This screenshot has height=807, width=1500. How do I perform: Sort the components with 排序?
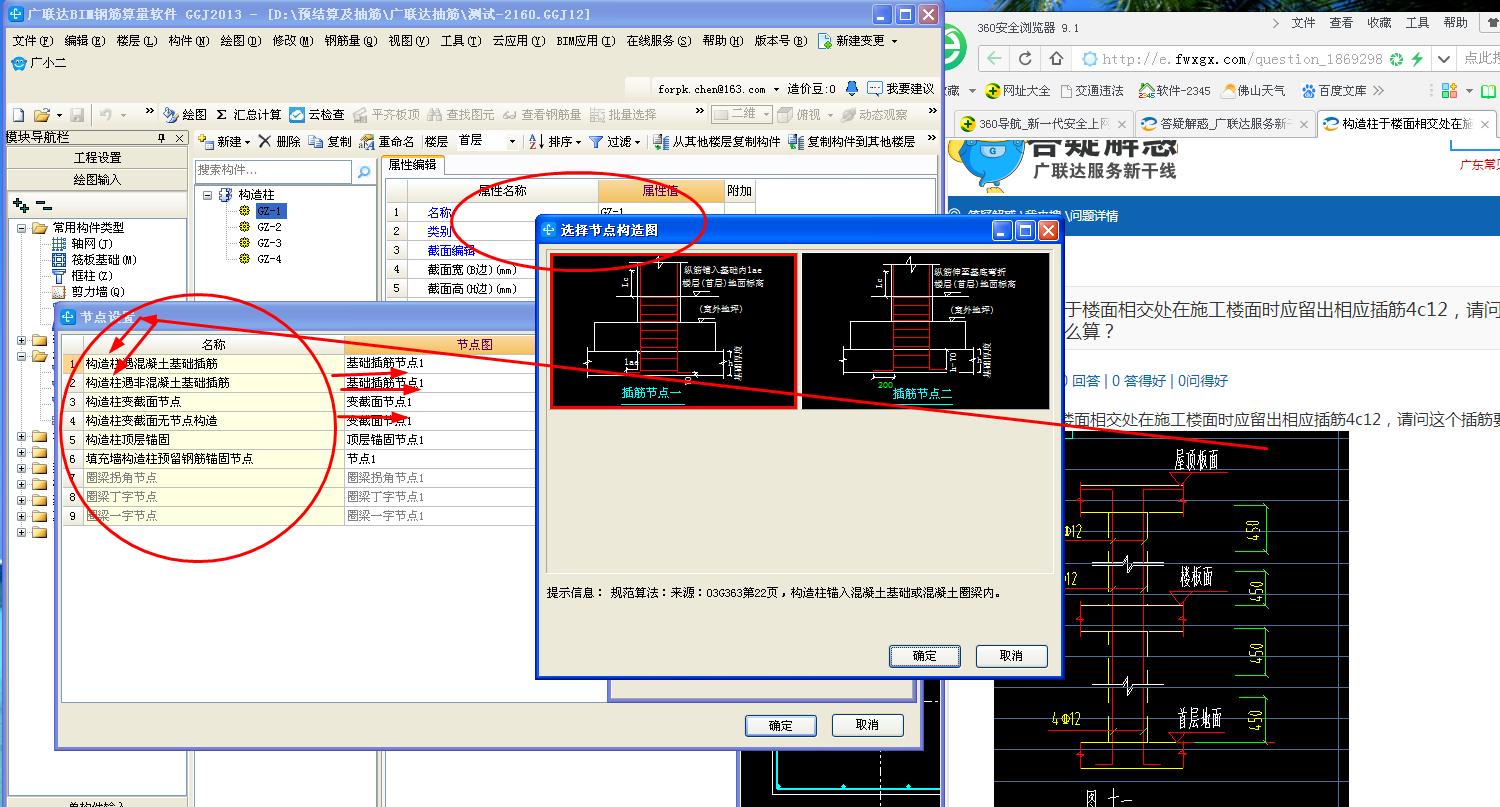(555, 142)
